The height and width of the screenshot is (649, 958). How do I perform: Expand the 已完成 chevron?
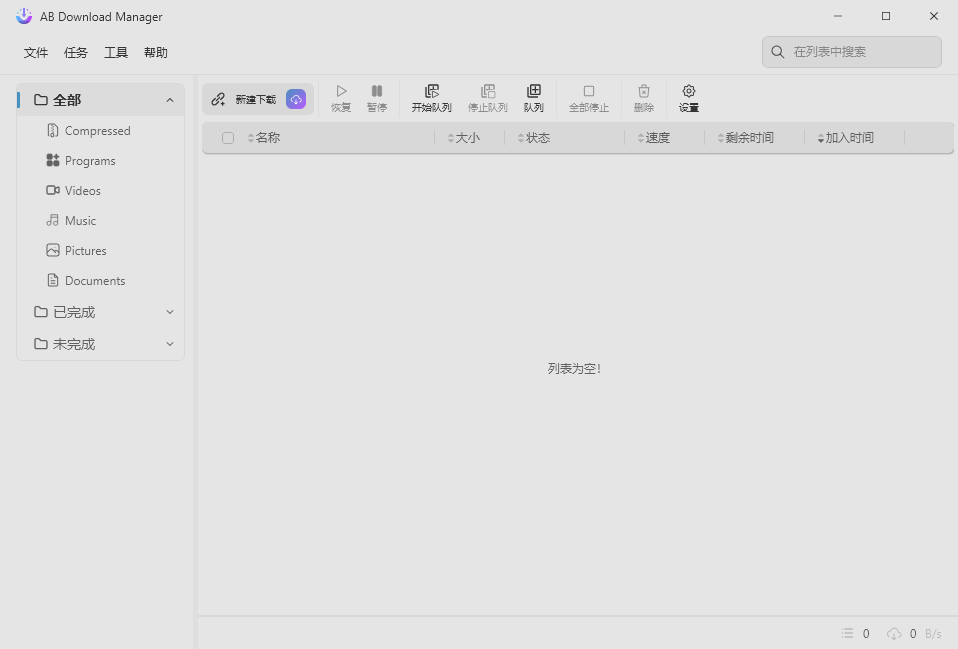click(x=170, y=312)
